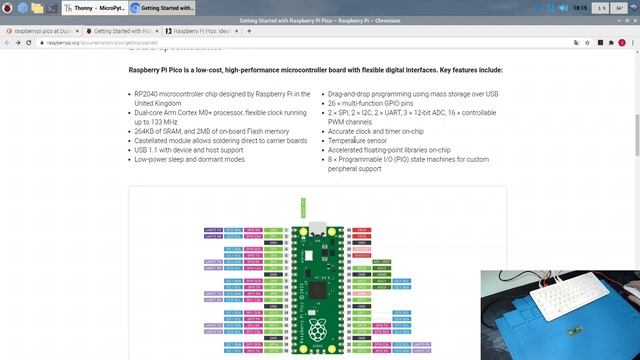The height and width of the screenshot is (360, 640).
Task: Click the 18:15 panel clock
Action: 580,8
